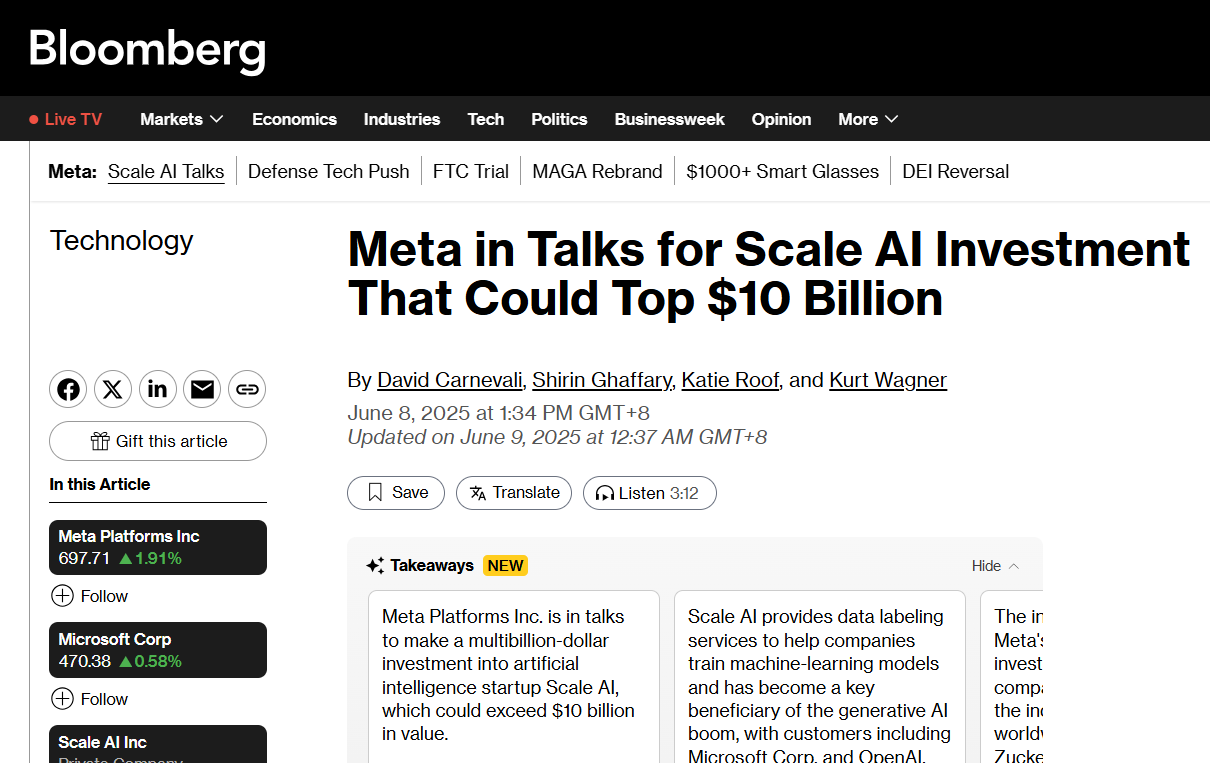This screenshot has height=763, width=1210.
Task: Translate the article
Action: point(514,493)
